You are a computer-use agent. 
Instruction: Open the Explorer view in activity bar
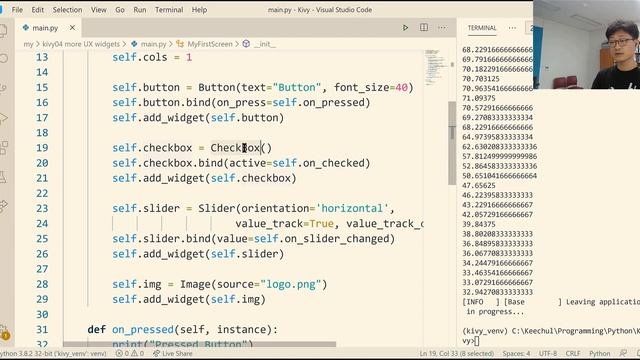coord(3,30)
